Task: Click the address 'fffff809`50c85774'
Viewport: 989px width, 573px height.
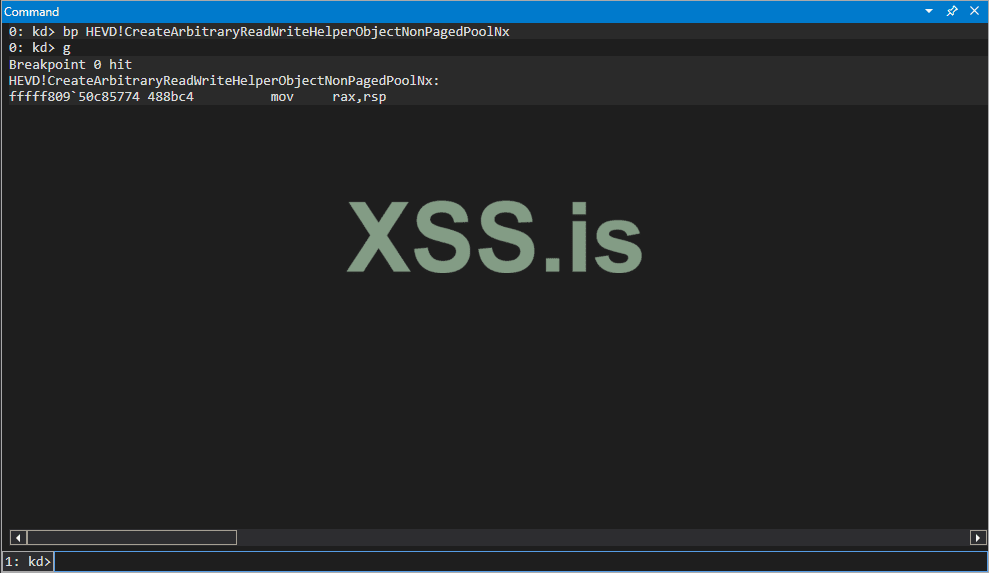Action: pos(74,97)
